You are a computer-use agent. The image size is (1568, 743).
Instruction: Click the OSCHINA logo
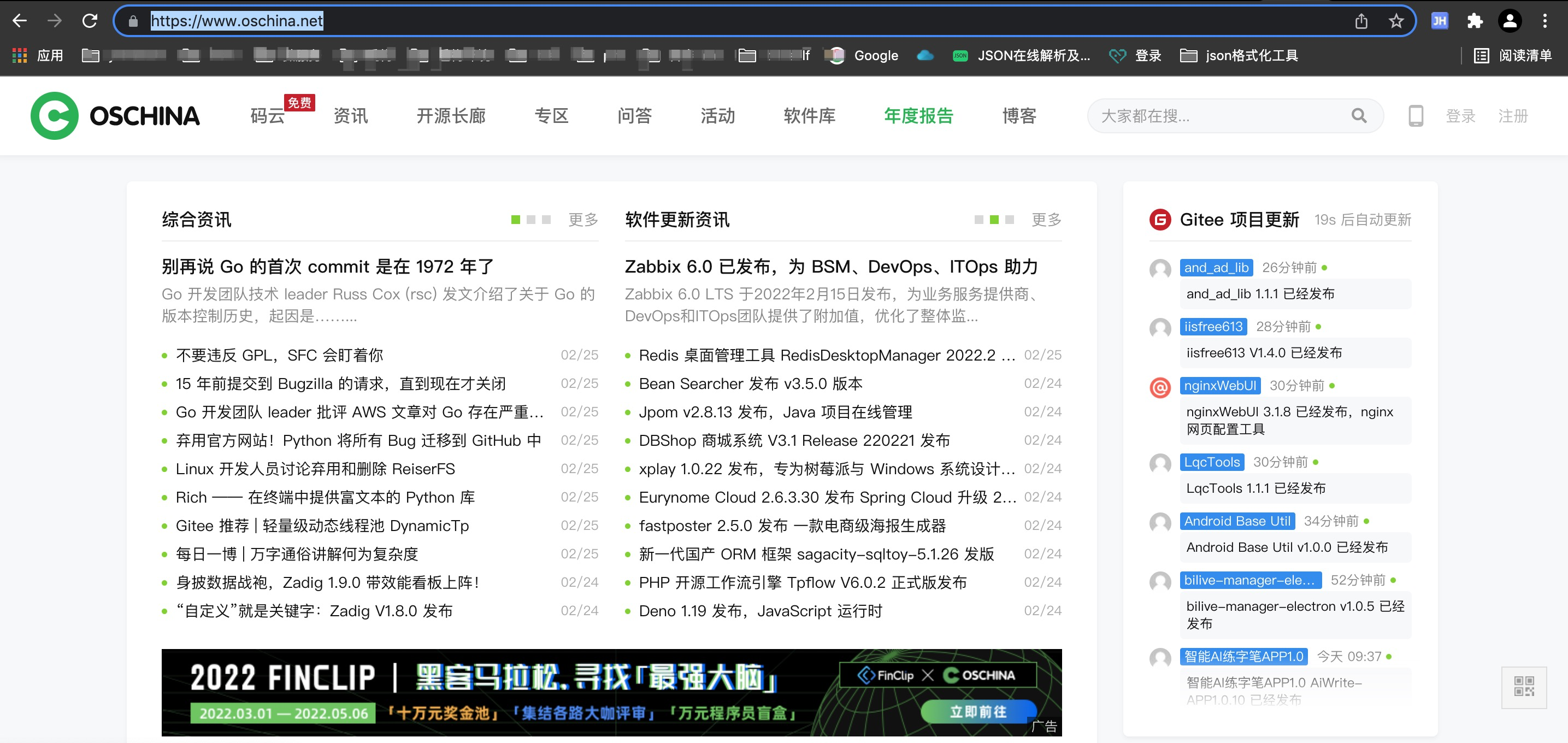[115, 116]
